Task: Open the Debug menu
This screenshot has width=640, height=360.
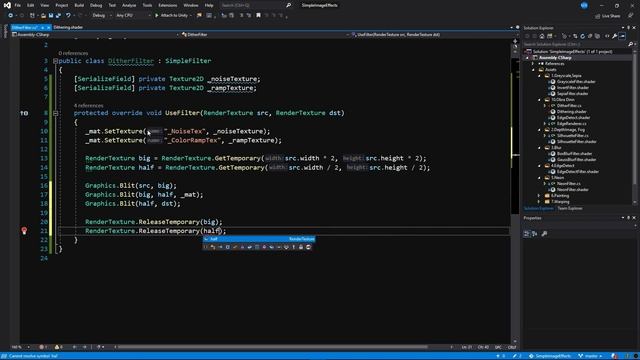Action: (96, 5)
